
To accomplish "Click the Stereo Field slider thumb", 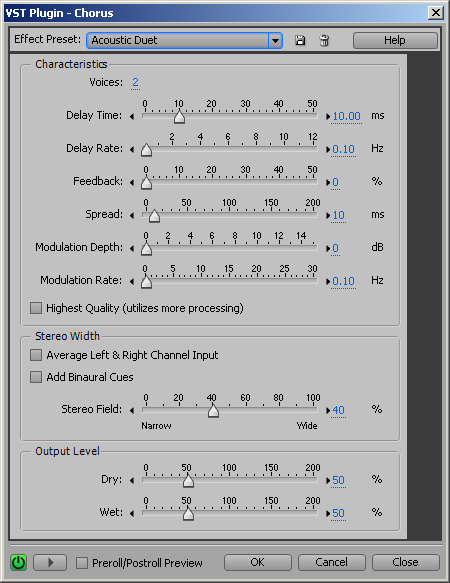I will 213,411.
